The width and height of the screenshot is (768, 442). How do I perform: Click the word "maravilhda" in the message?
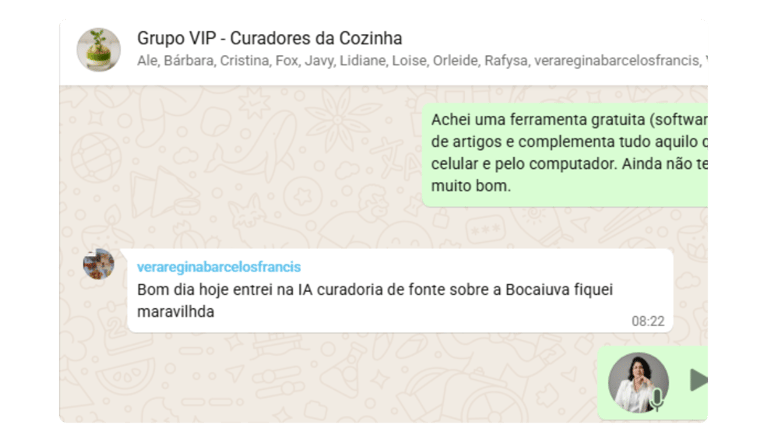tap(175, 312)
